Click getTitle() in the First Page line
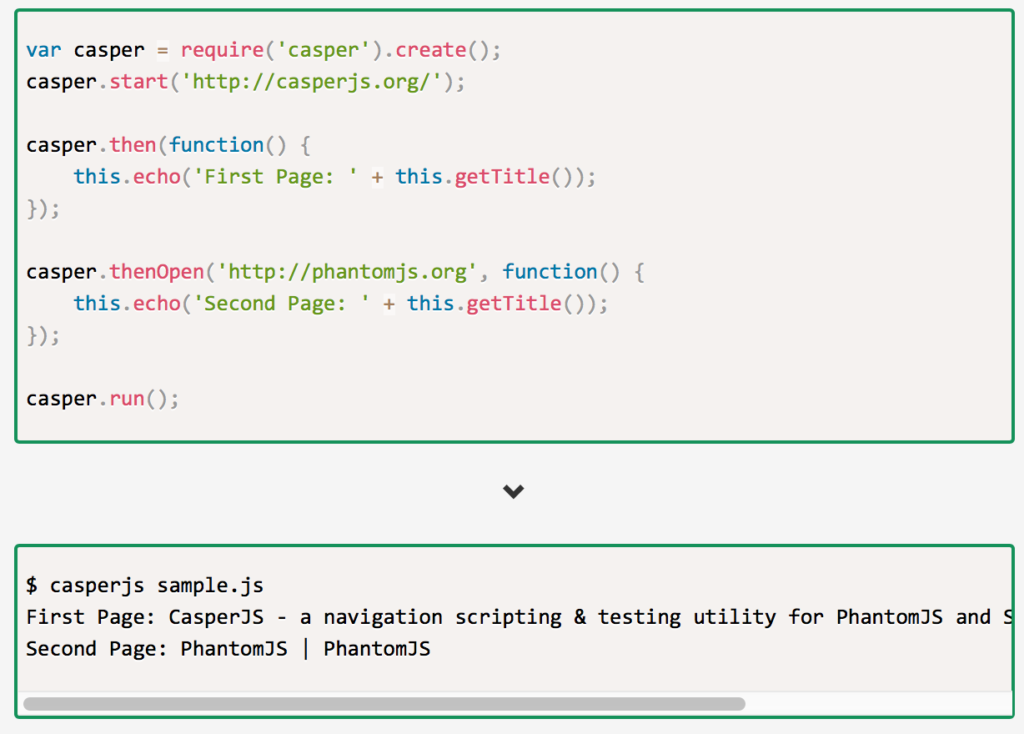The image size is (1024, 734). [513, 177]
